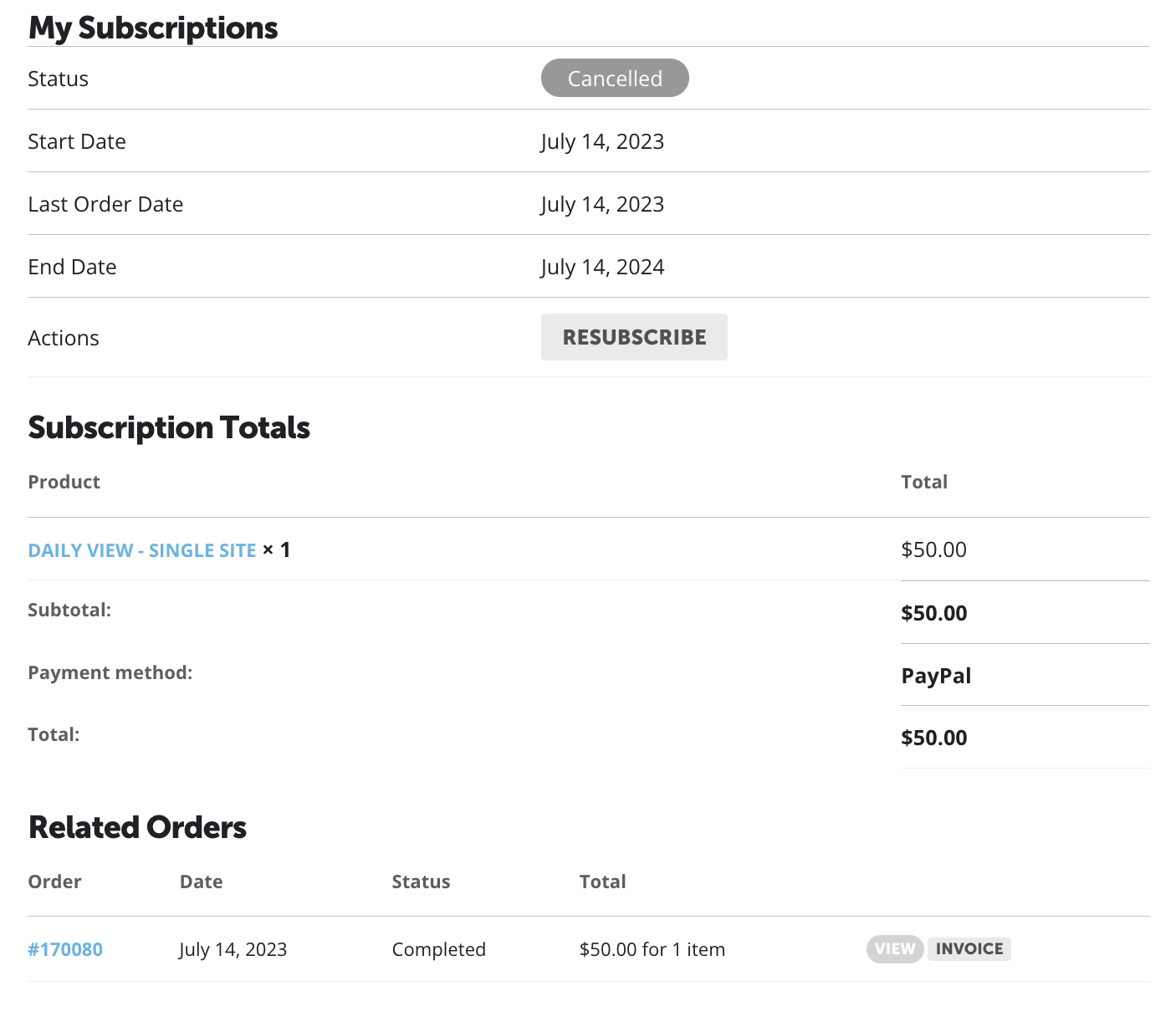
Task: Click the Subtotal amount $50.00
Action: point(933,613)
